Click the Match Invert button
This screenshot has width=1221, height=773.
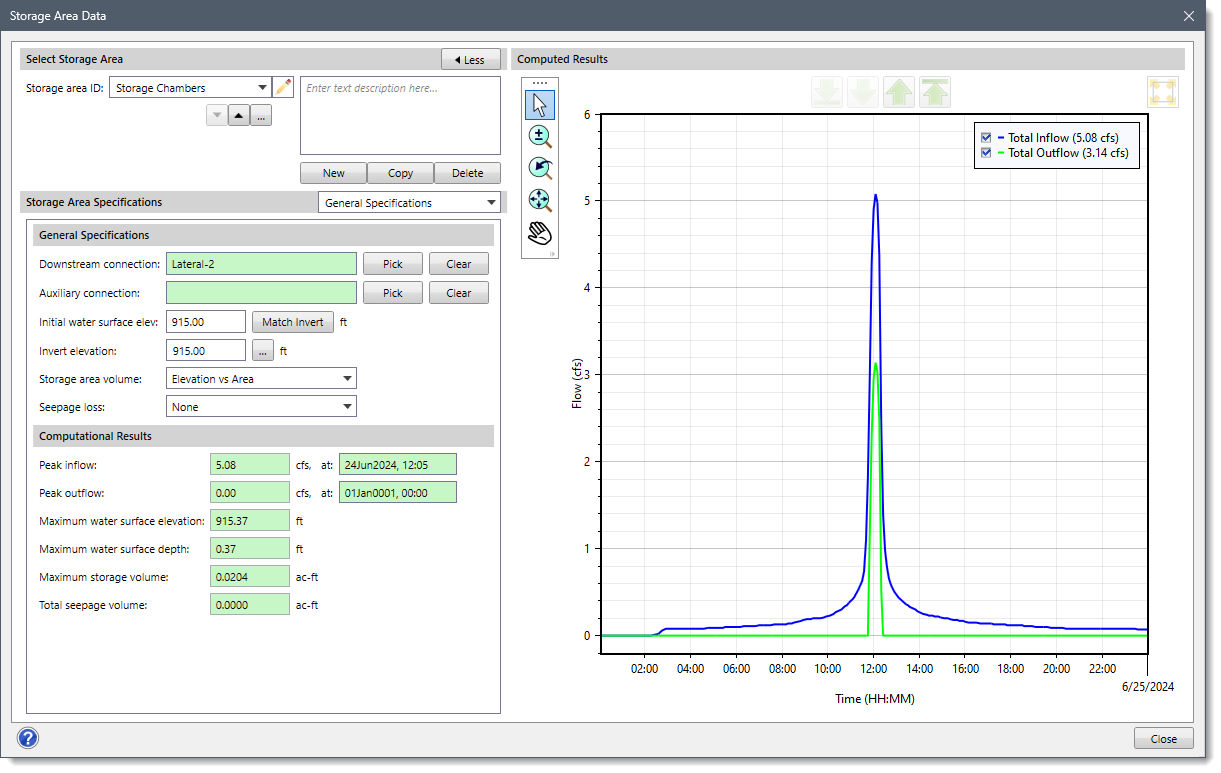coord(292,322)
